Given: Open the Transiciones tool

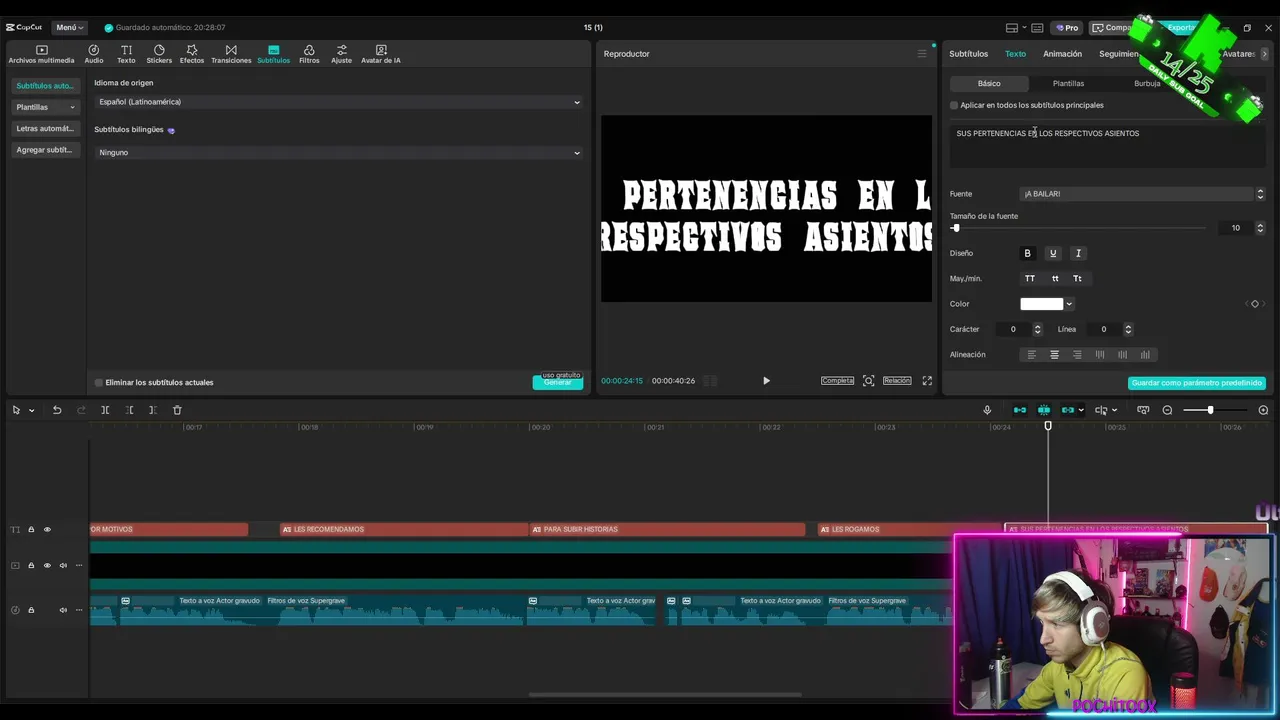Looking at the screenshot, I should tap(231, 54).
